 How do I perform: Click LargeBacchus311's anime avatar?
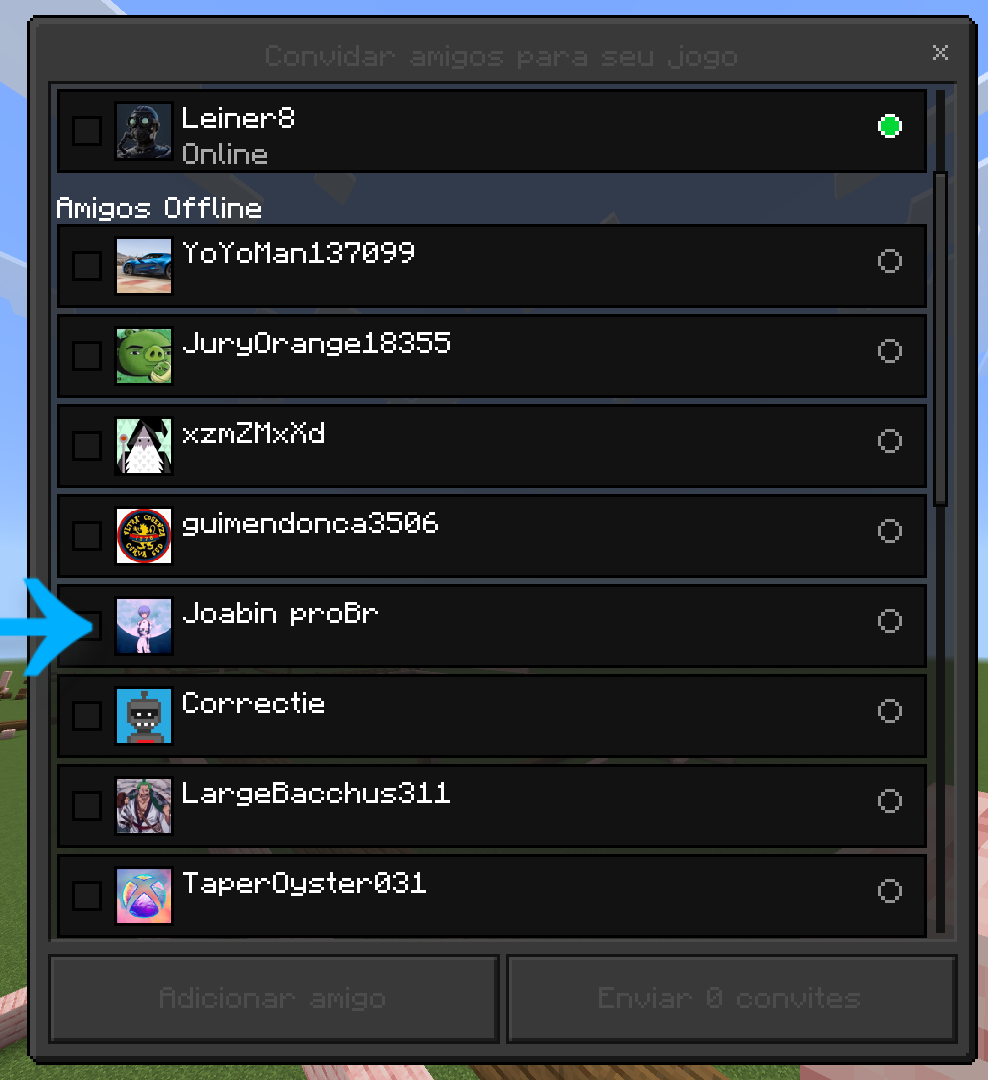click(x=143, y=806)
